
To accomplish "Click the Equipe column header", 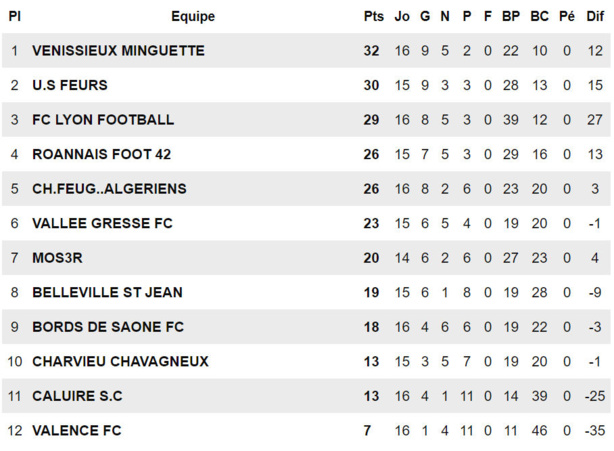I will click(193, 17).
